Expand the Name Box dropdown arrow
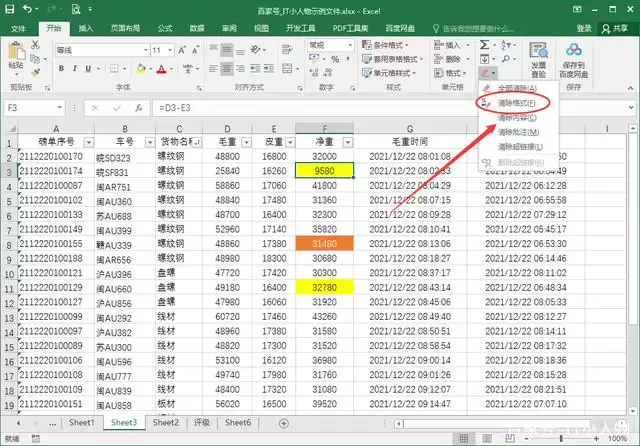Screen dimensions: 640x446 tap(60, 108)
